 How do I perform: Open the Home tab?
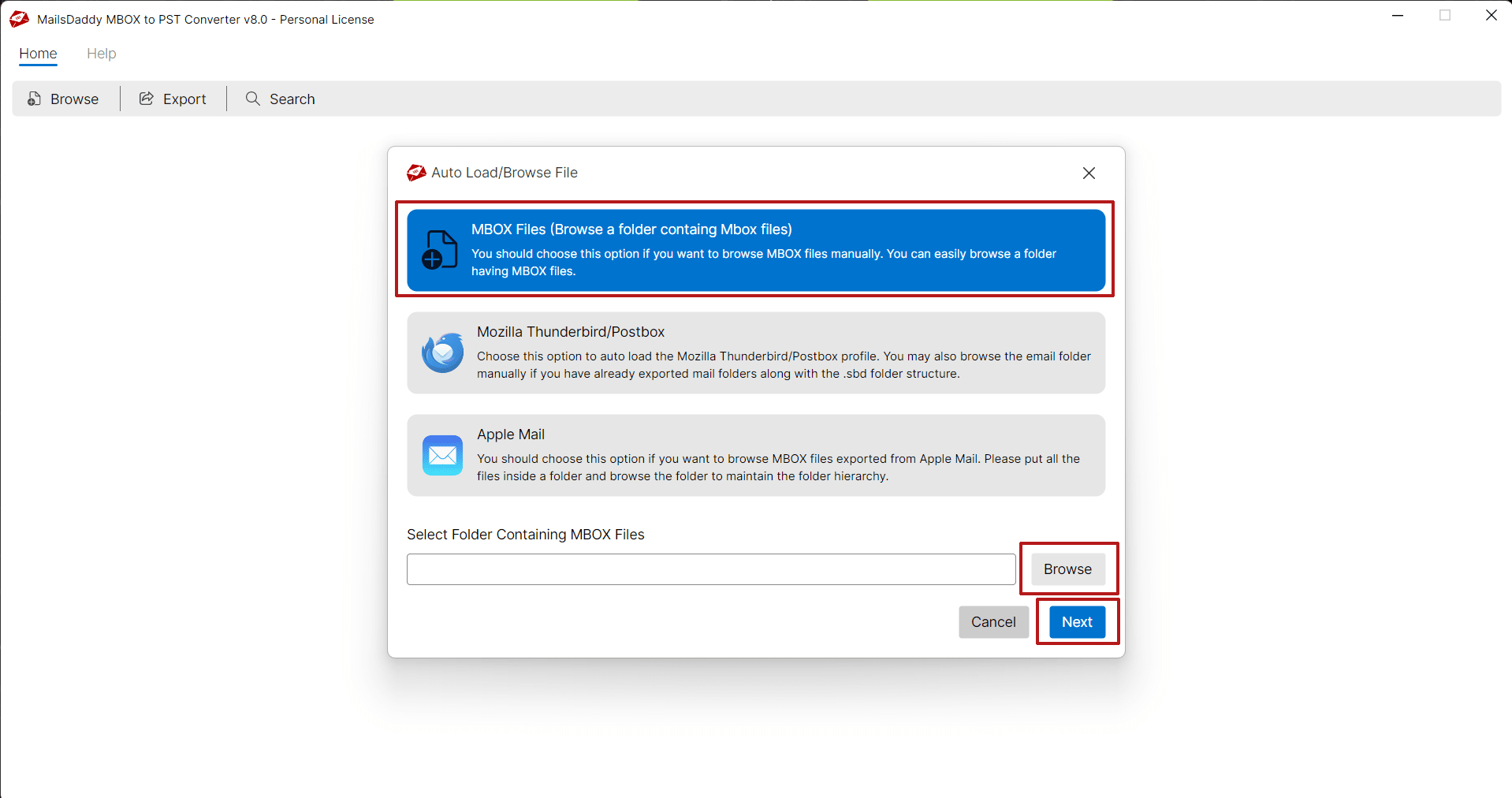pyautogui.click(x=38, y=54)
